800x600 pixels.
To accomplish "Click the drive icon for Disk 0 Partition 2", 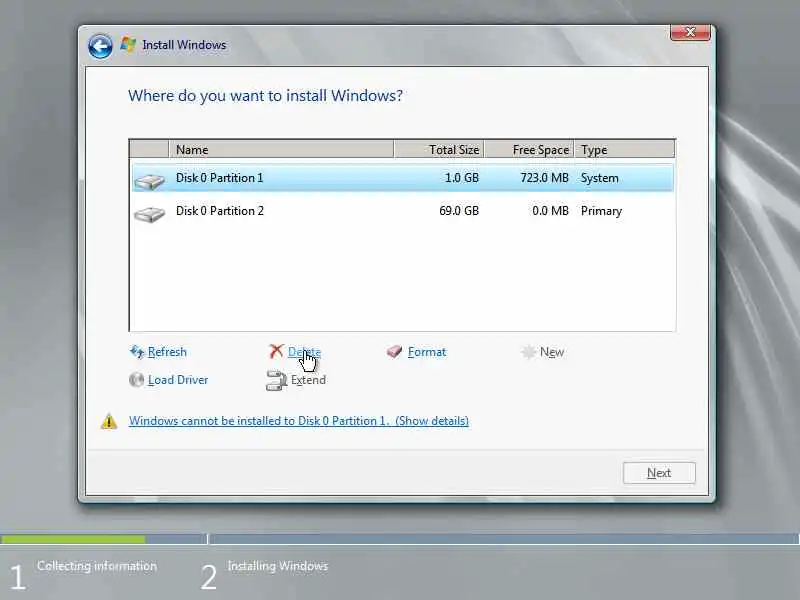I will (149, 214).
